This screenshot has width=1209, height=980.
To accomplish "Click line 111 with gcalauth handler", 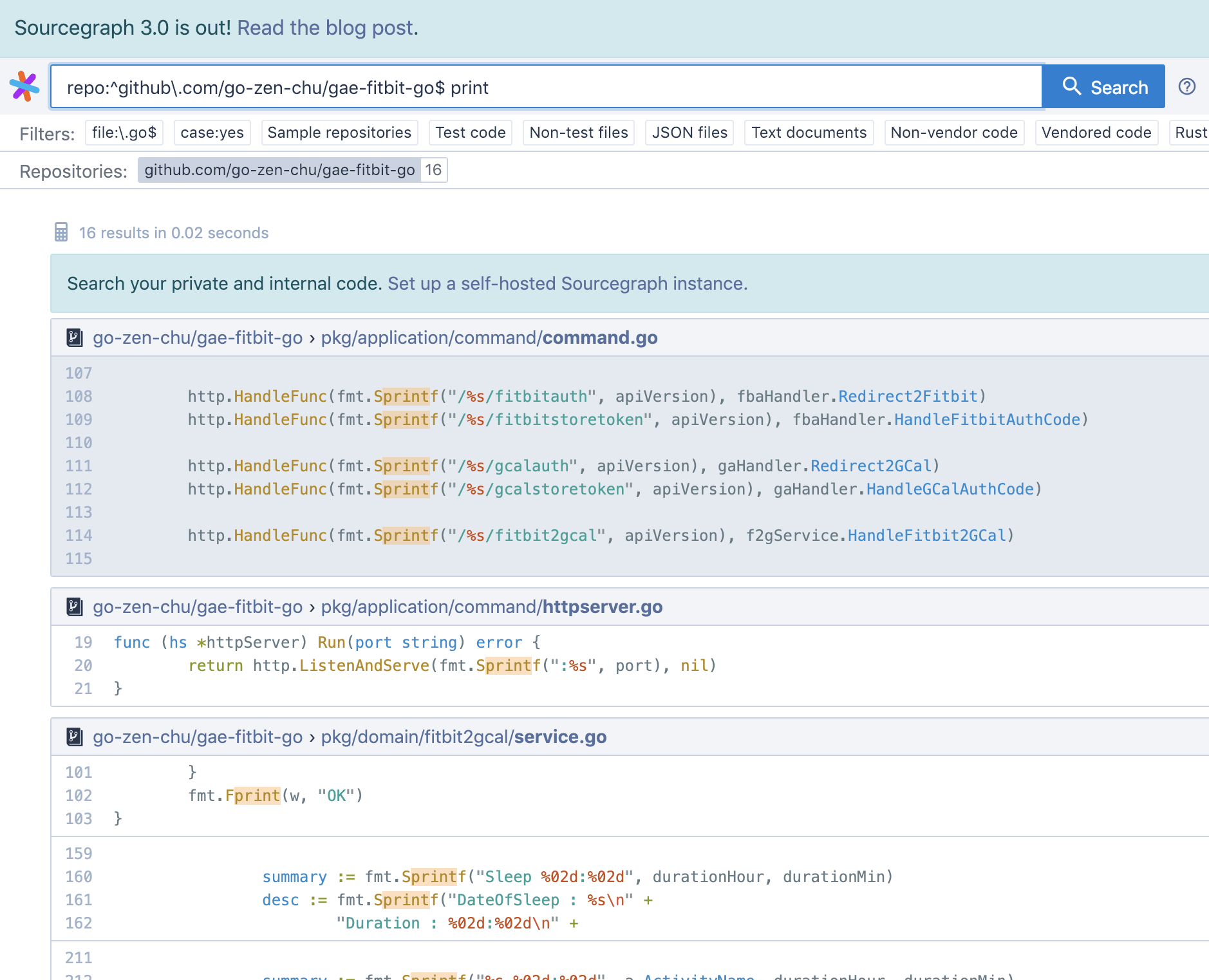I will tap(630, 466).
